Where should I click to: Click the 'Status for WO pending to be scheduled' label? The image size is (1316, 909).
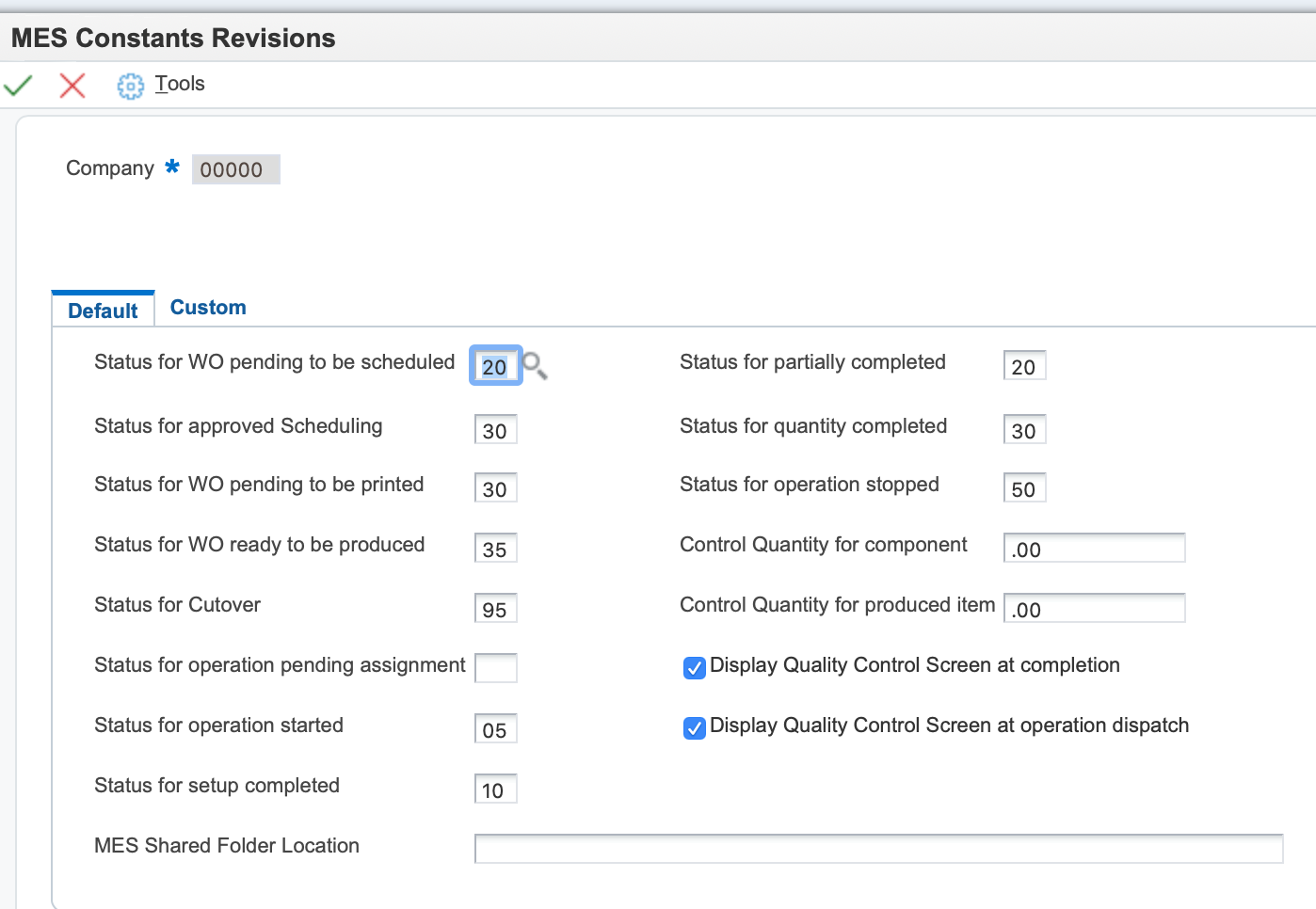274,362
